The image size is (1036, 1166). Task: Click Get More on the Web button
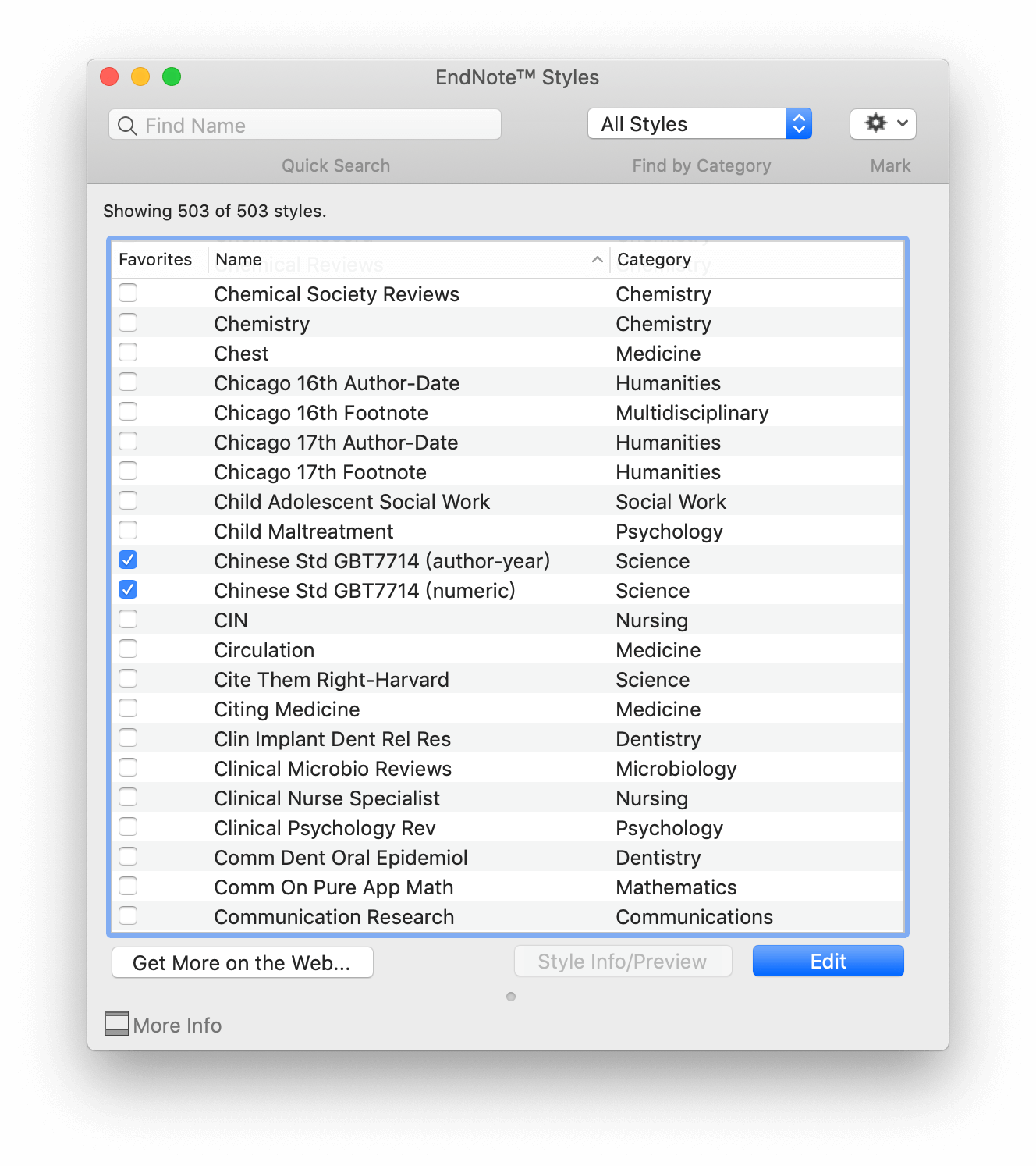[243, 962]
